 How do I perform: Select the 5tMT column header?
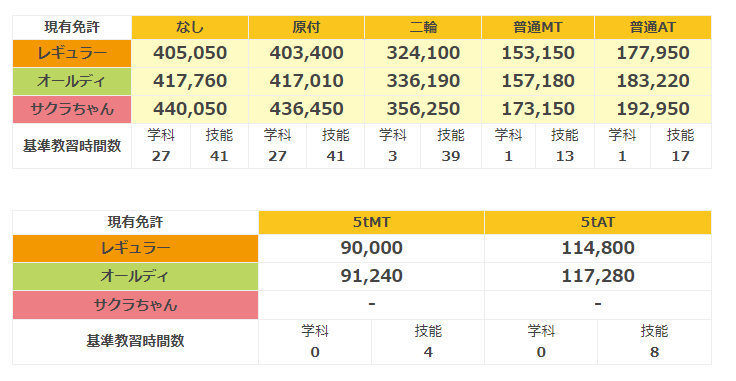pyautogui.click(x=371, y=222)
